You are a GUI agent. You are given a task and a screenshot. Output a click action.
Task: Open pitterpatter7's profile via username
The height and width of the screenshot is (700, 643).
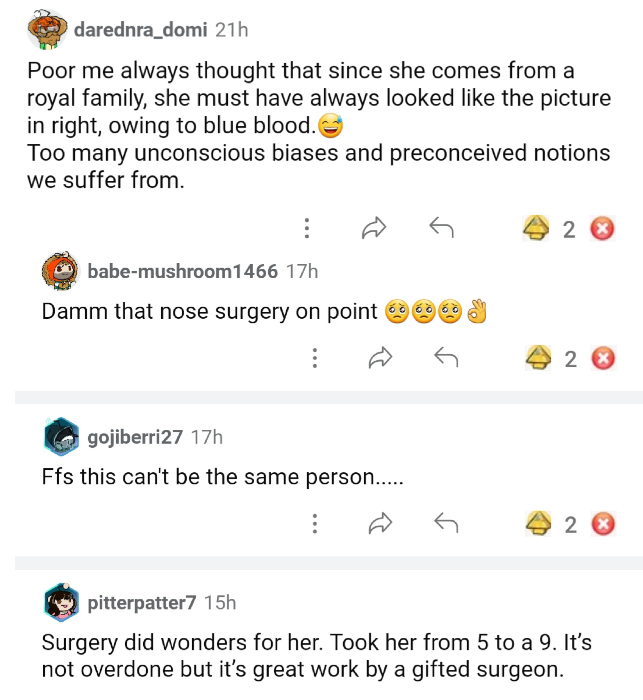[142, 602]
